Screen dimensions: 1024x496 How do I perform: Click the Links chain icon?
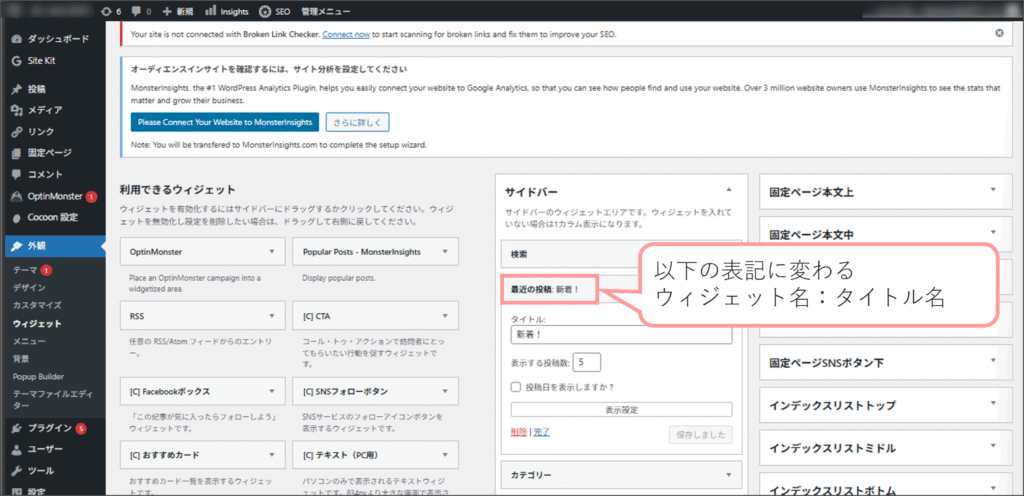tap(17, 132)
